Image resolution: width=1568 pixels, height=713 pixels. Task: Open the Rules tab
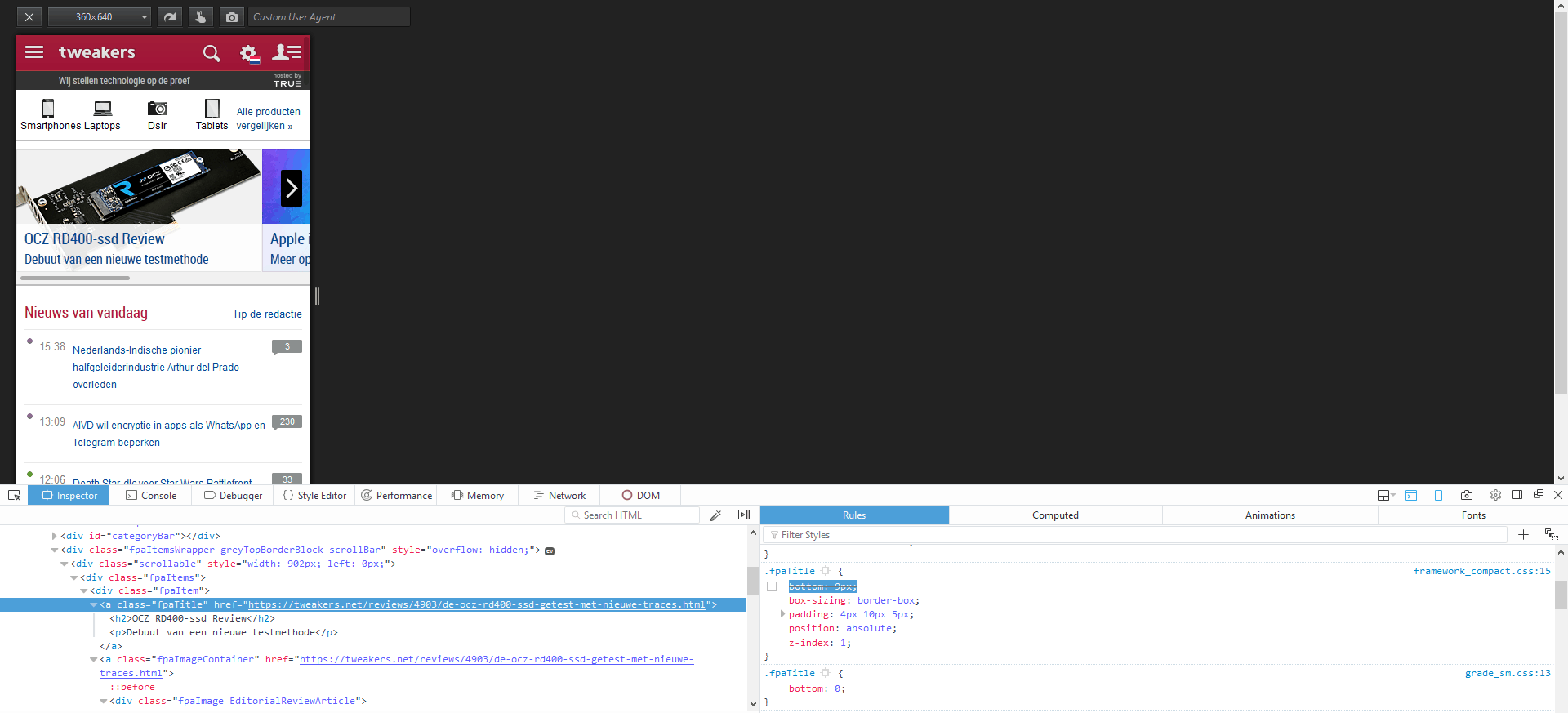tap(854, 515)
